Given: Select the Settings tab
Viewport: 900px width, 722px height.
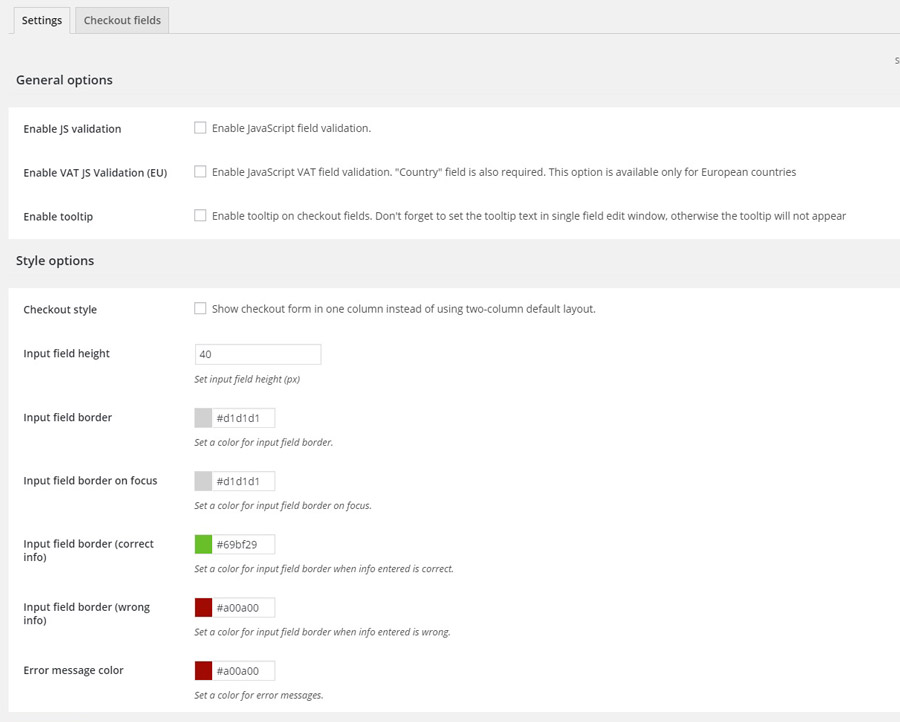Looking at the screenshot, I should (x=42, y=20).
